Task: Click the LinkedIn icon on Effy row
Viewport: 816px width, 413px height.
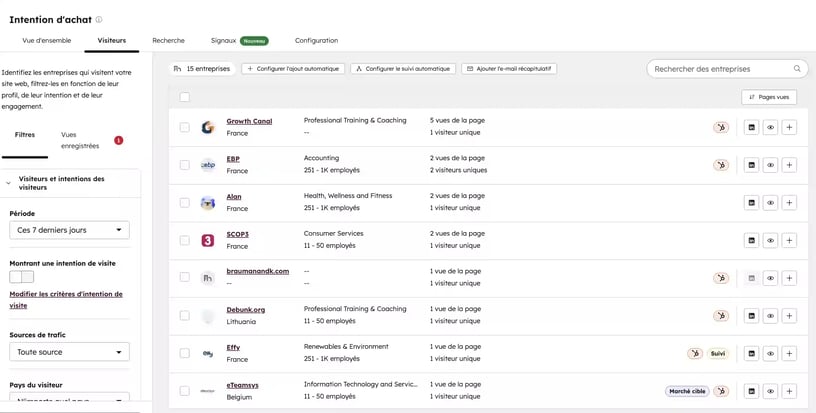Action: click(751, 353)
